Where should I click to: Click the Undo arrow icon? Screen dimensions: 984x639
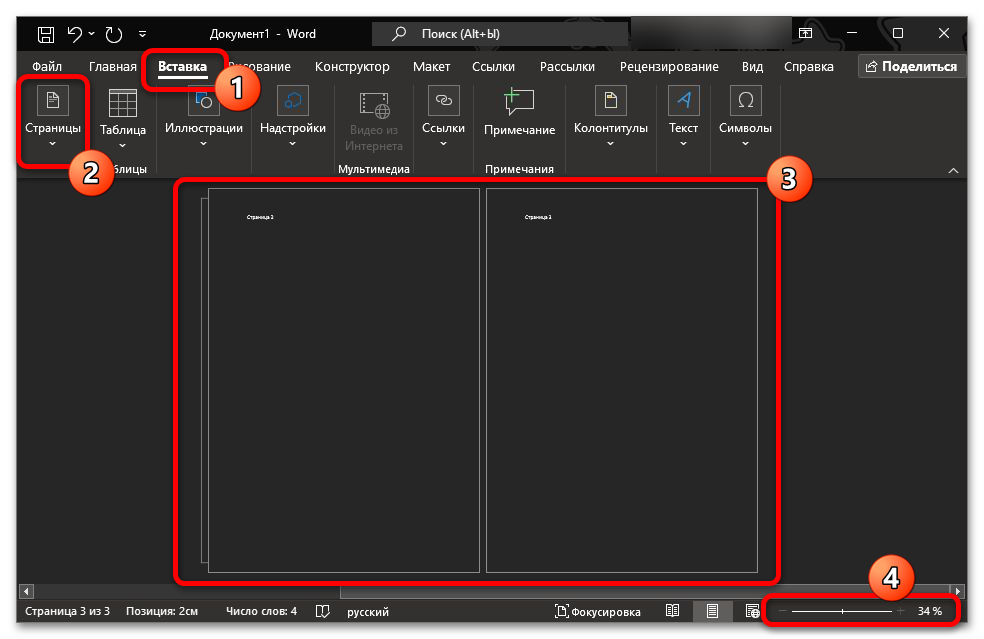point(74,34)
